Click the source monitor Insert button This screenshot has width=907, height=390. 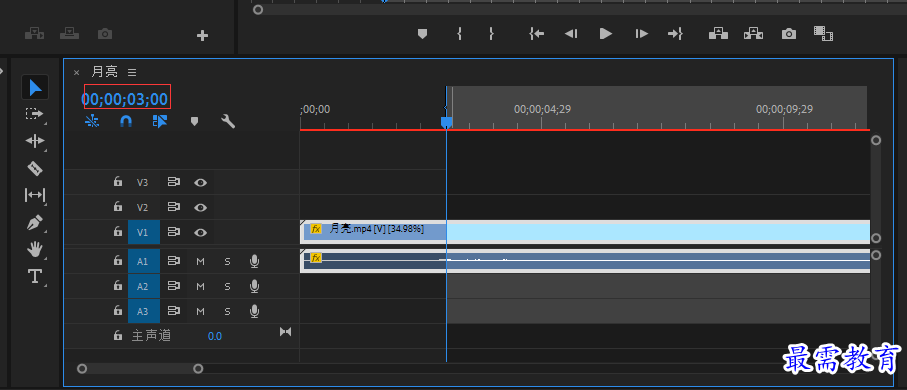[x=35, y=34]
